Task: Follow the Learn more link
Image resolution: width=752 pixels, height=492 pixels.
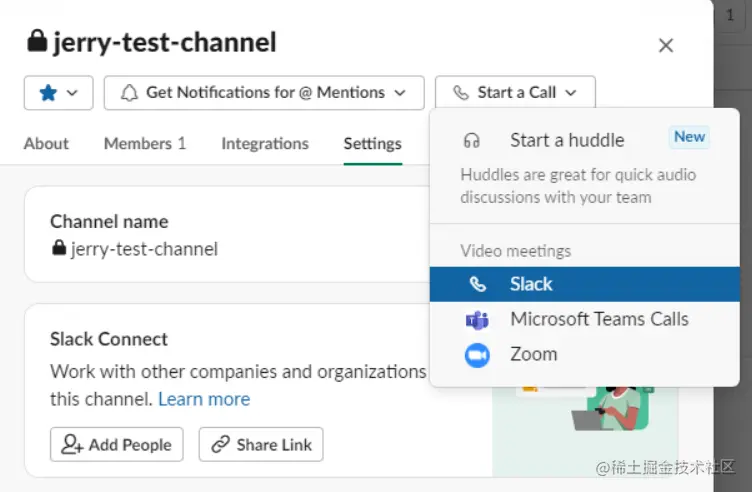Action: click(x=204, y=399)
